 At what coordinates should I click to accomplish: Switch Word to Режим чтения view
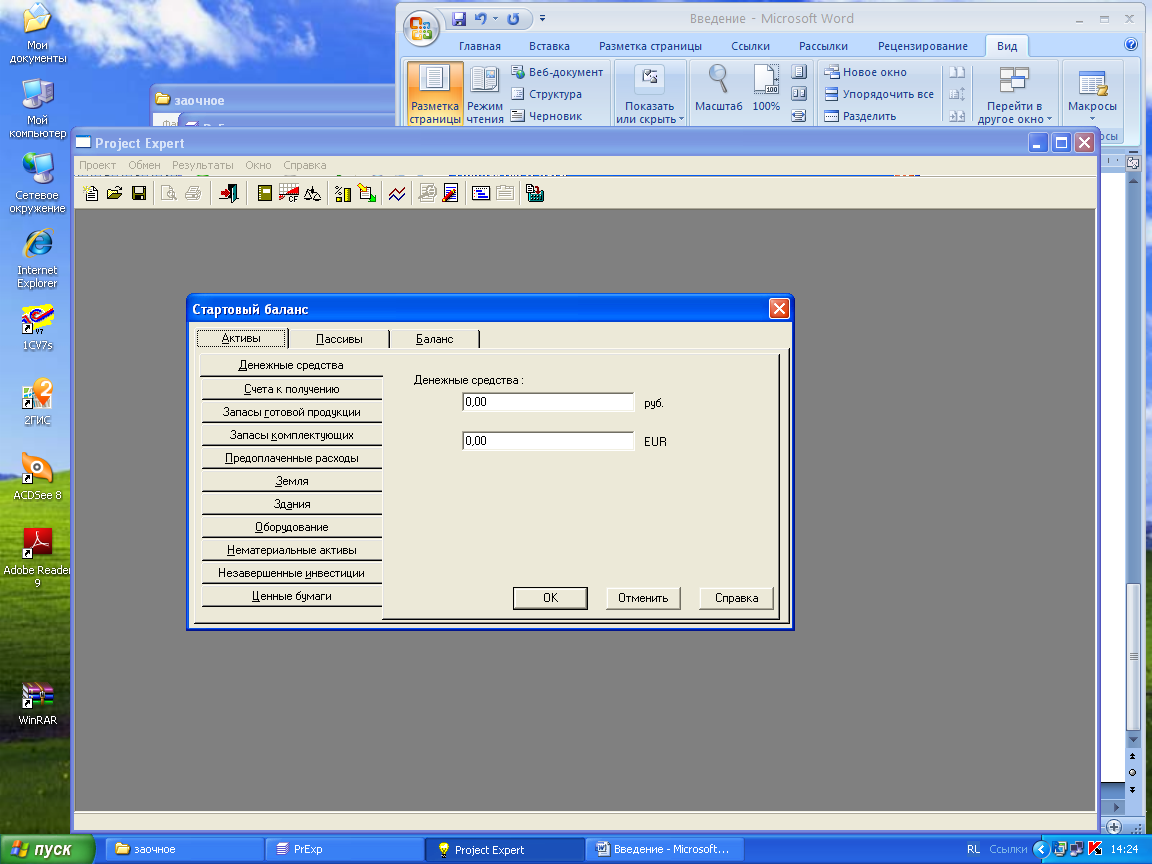pyautogui.click(x=485, y=93)
